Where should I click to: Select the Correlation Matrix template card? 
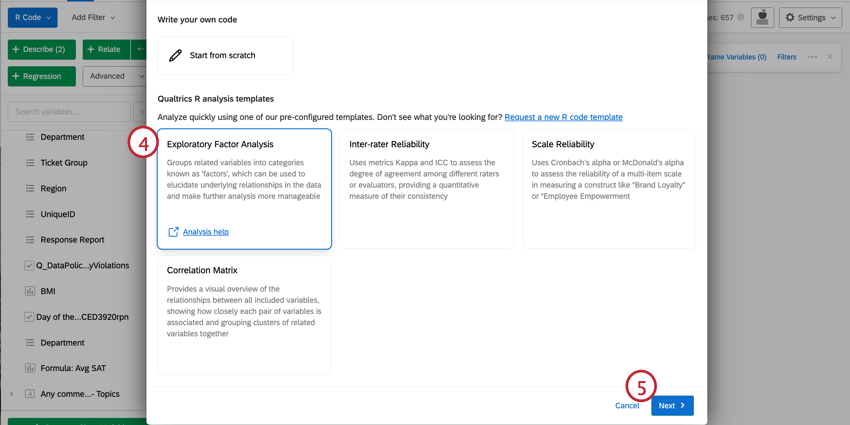pos(244,314)
